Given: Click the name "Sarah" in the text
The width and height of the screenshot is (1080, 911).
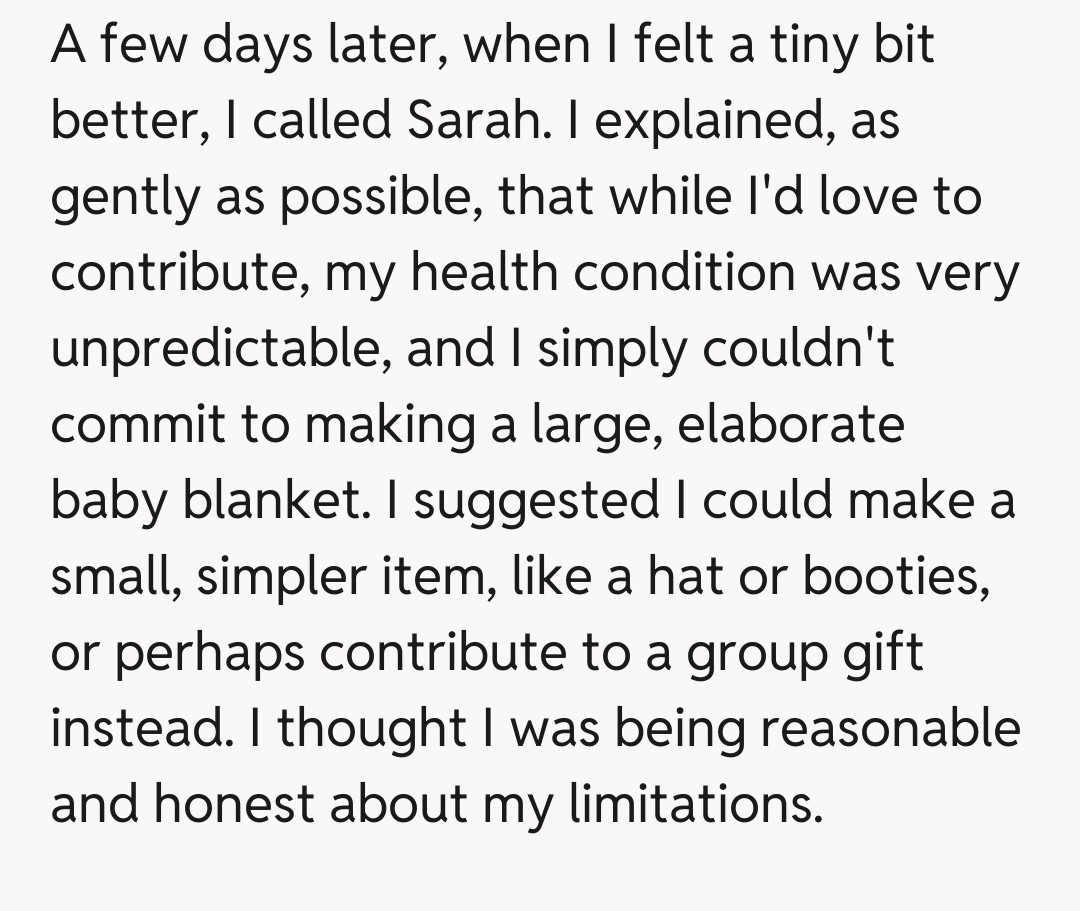Looking at the screenshot, I should point(477,121).
